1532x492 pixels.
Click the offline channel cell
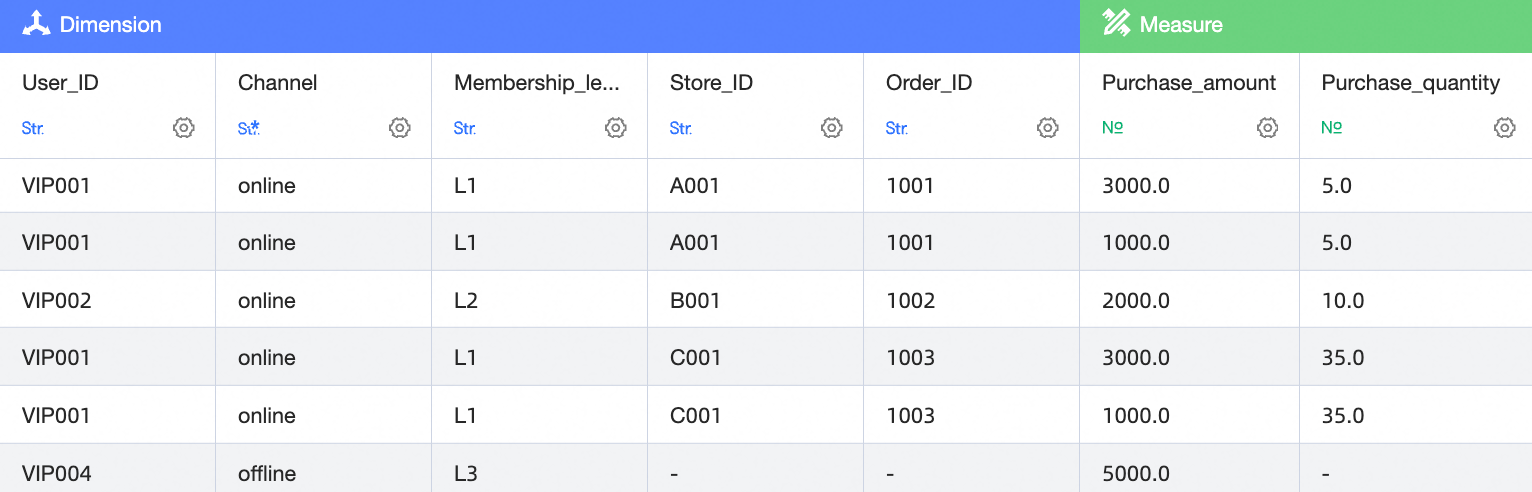[x=268, y=473]
